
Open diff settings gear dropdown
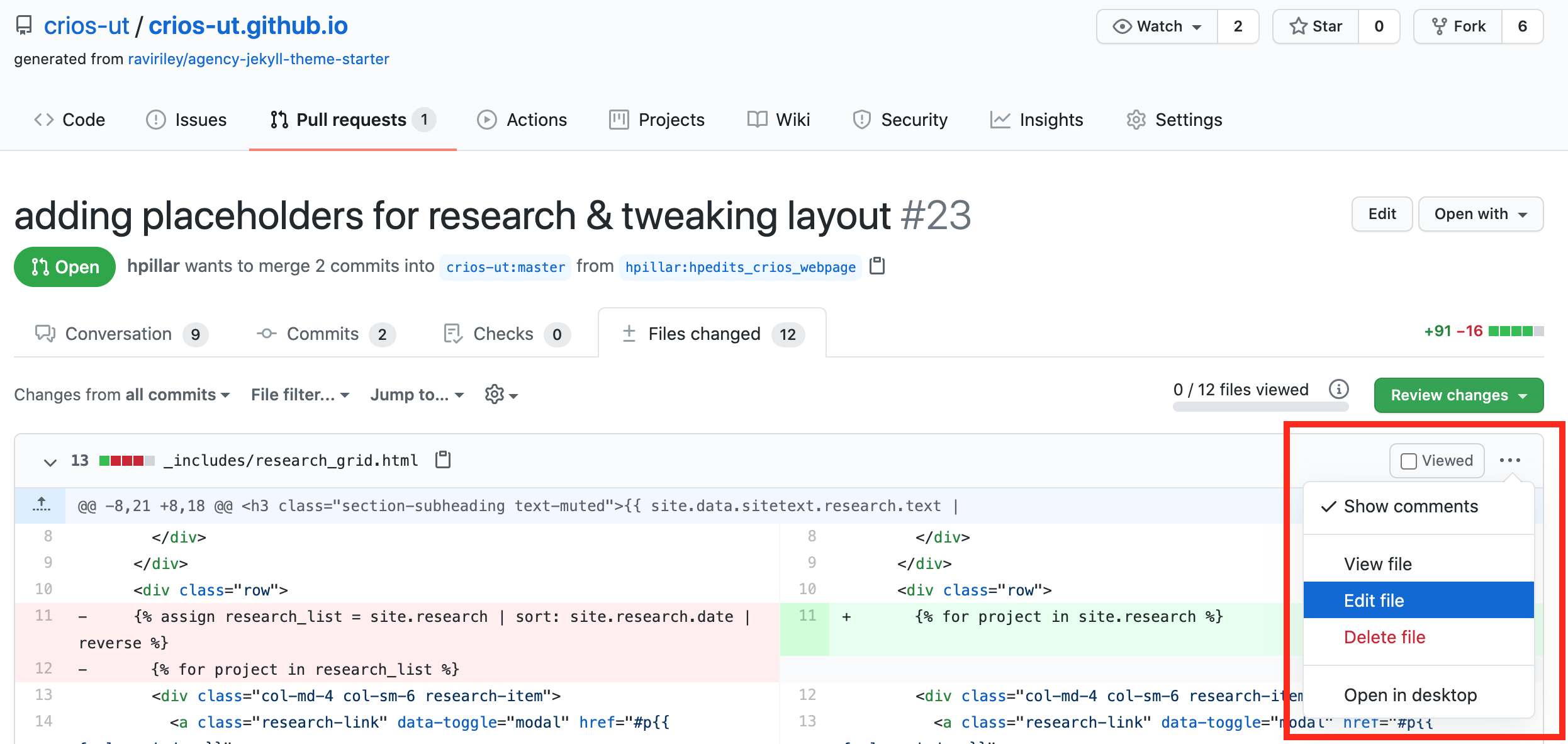(x=501, y=395)
